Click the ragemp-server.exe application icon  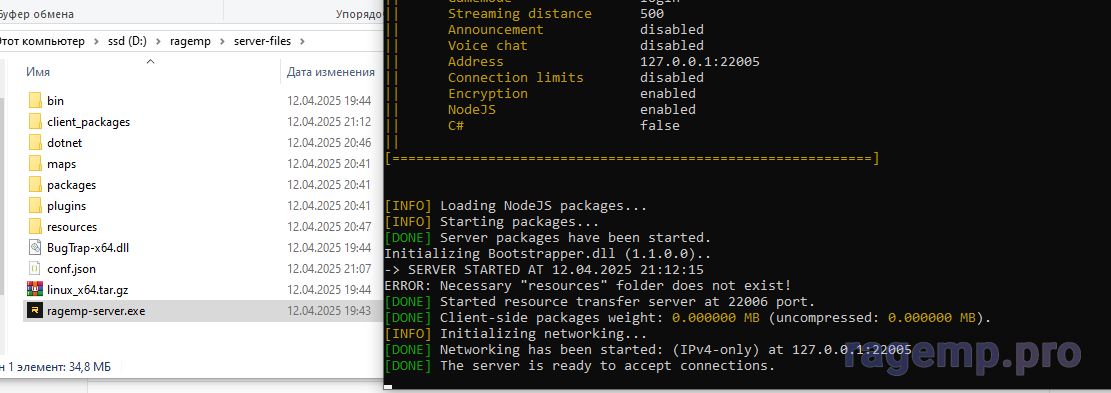(x=35, y=310)
